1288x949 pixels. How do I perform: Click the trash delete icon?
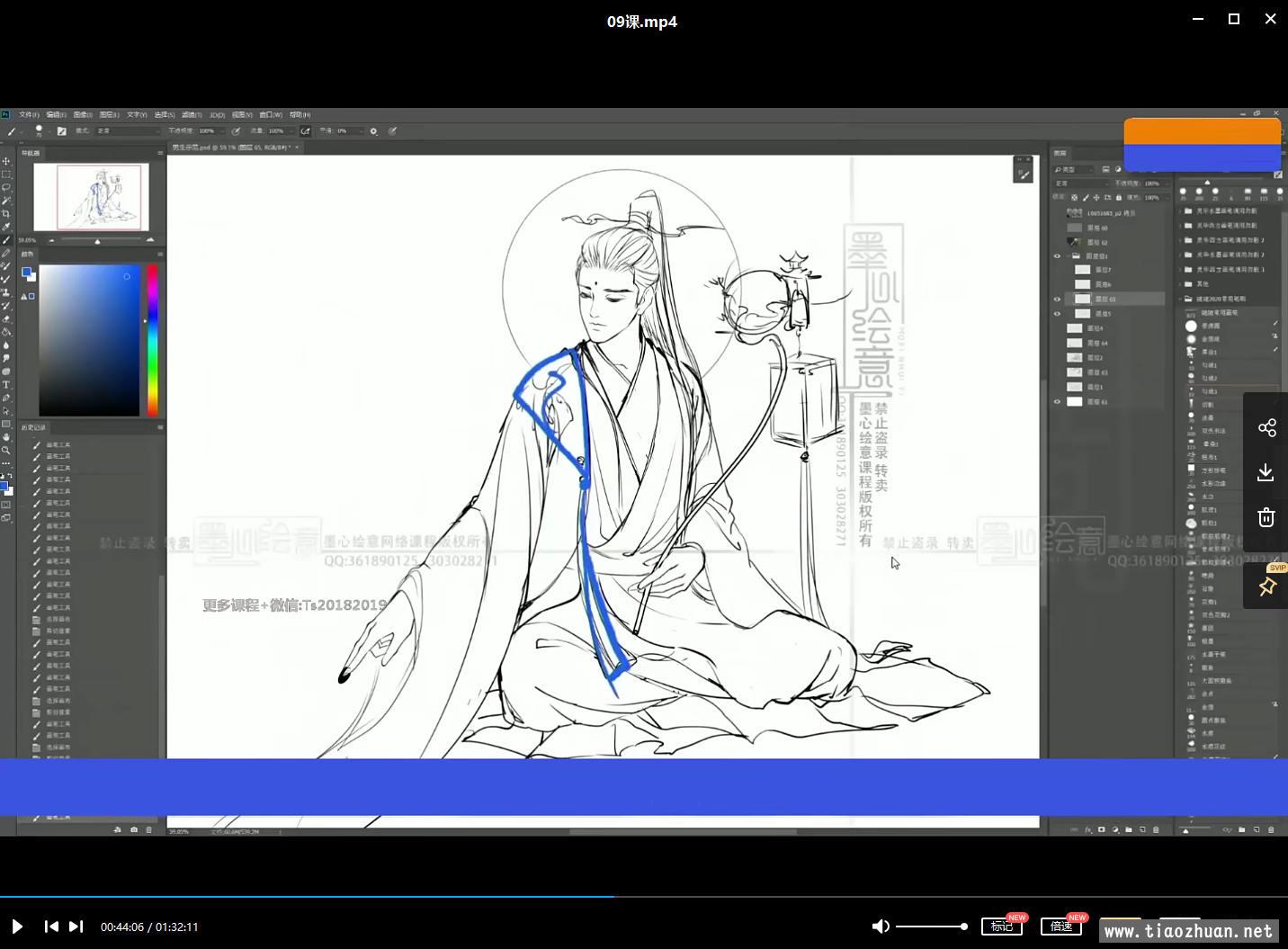pyautogui.click(x=1266, y=517)
